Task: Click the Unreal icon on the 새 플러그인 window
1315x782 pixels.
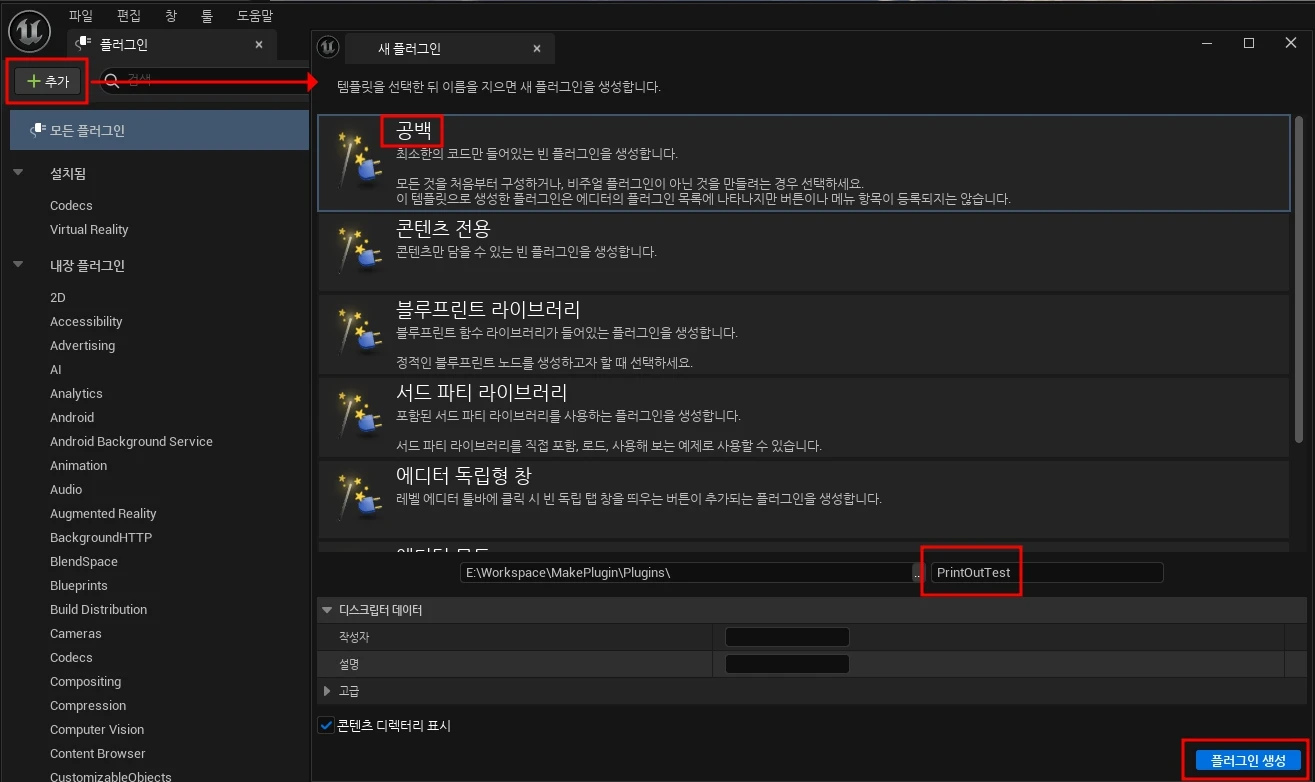Action: tap(329, 47)
